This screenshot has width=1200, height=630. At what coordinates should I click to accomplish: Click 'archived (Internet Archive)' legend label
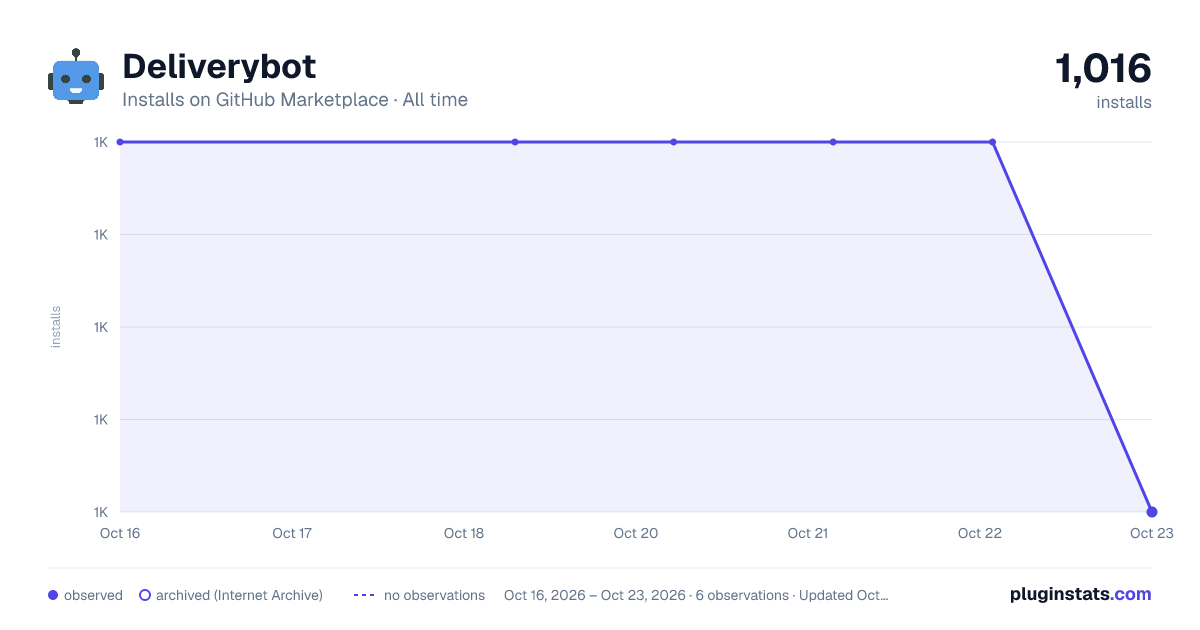pos(239,595)
